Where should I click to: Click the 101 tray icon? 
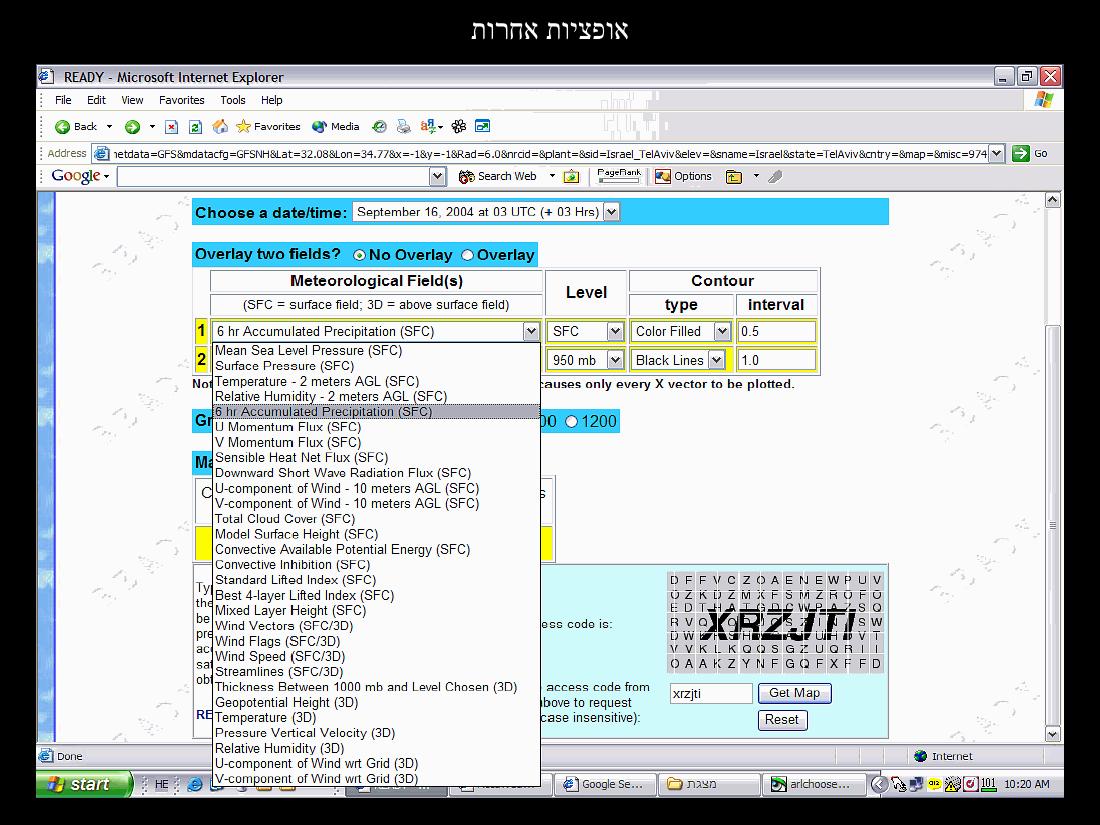[988, 784]
